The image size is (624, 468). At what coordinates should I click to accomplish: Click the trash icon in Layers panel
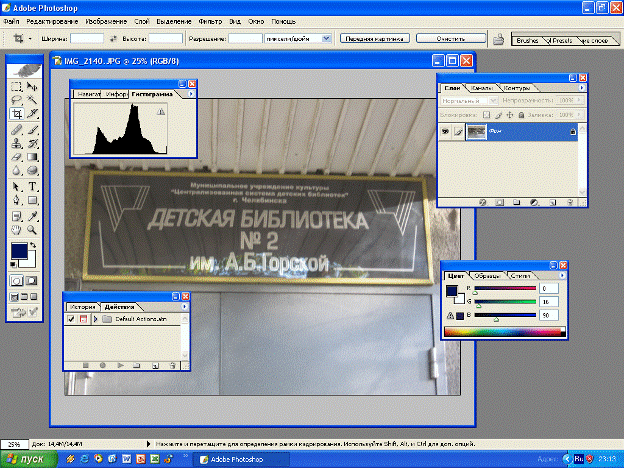(x=572, y=201)
